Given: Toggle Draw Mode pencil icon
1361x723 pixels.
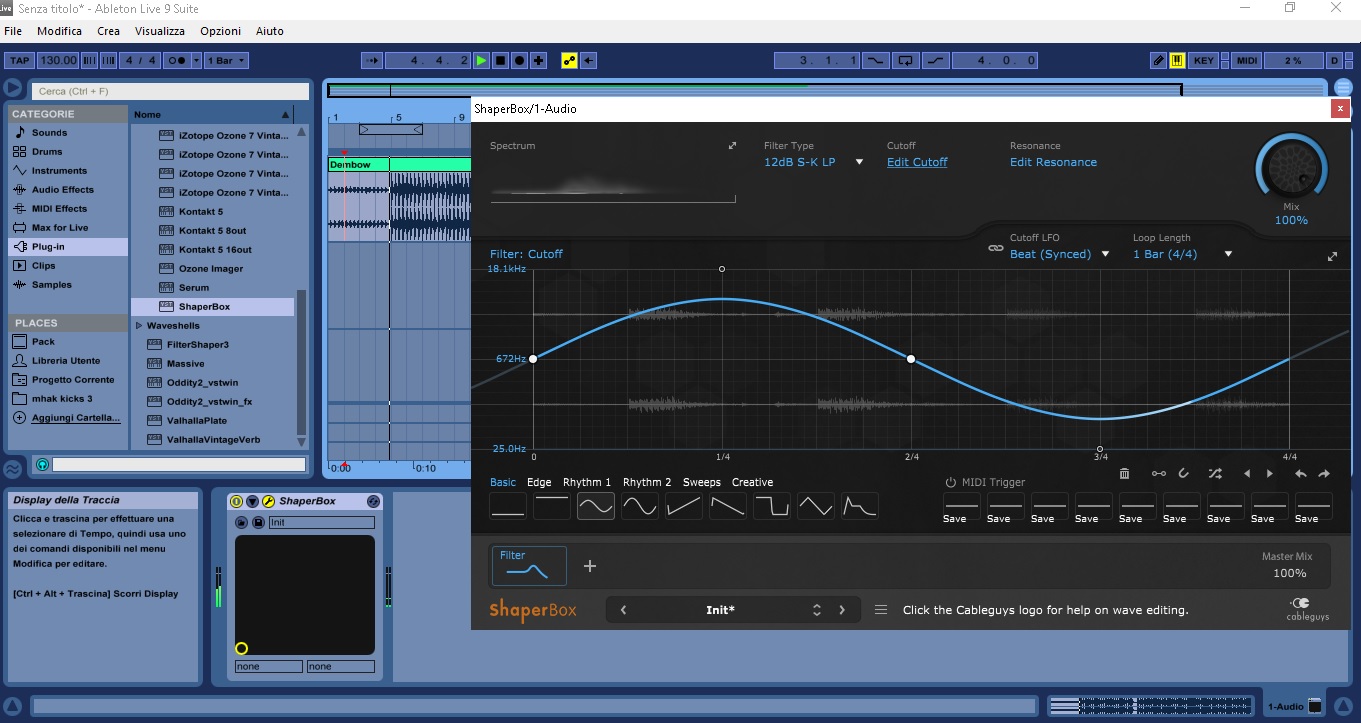Looking at the screenshot, I should pos(1158,61).
